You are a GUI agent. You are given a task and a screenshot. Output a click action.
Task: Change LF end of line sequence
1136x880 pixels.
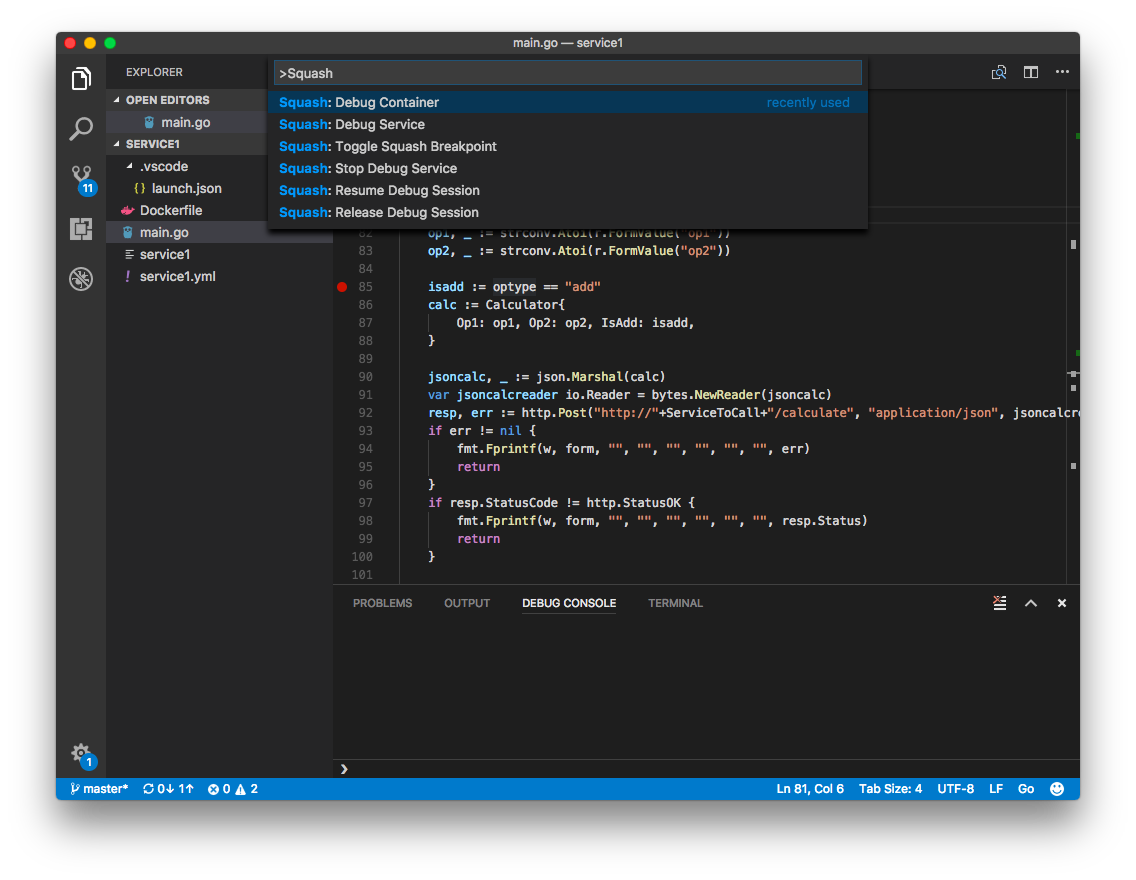coord(996,789)
